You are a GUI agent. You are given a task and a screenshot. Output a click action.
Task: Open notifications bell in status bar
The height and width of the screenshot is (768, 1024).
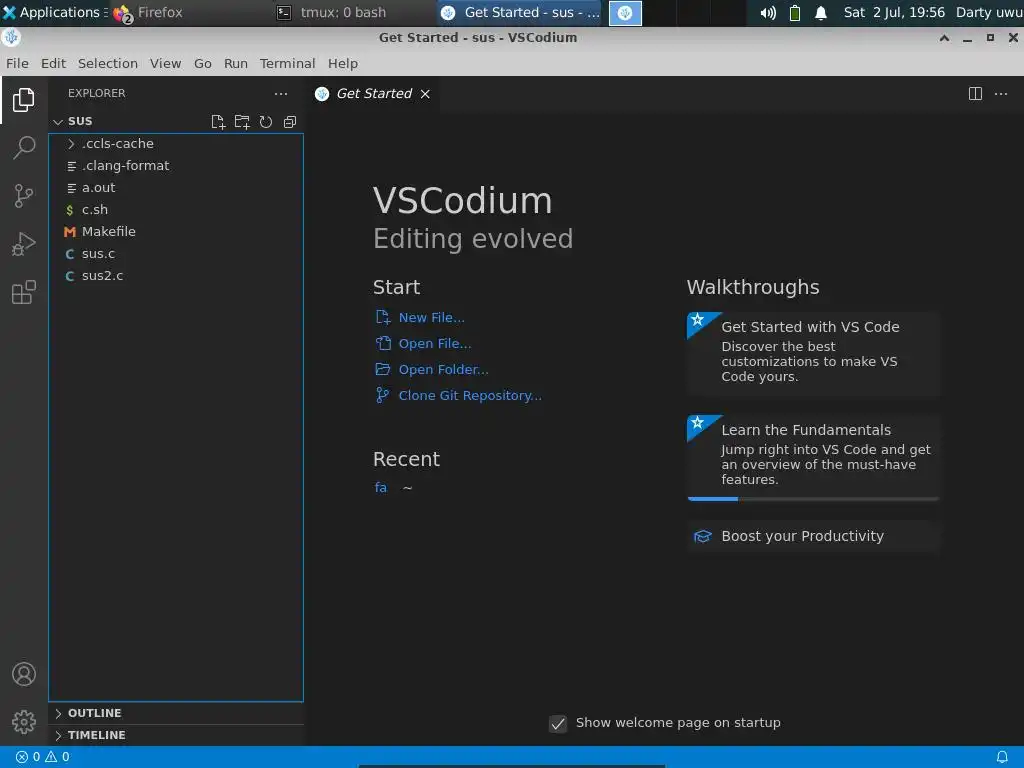coord(1002,757)
